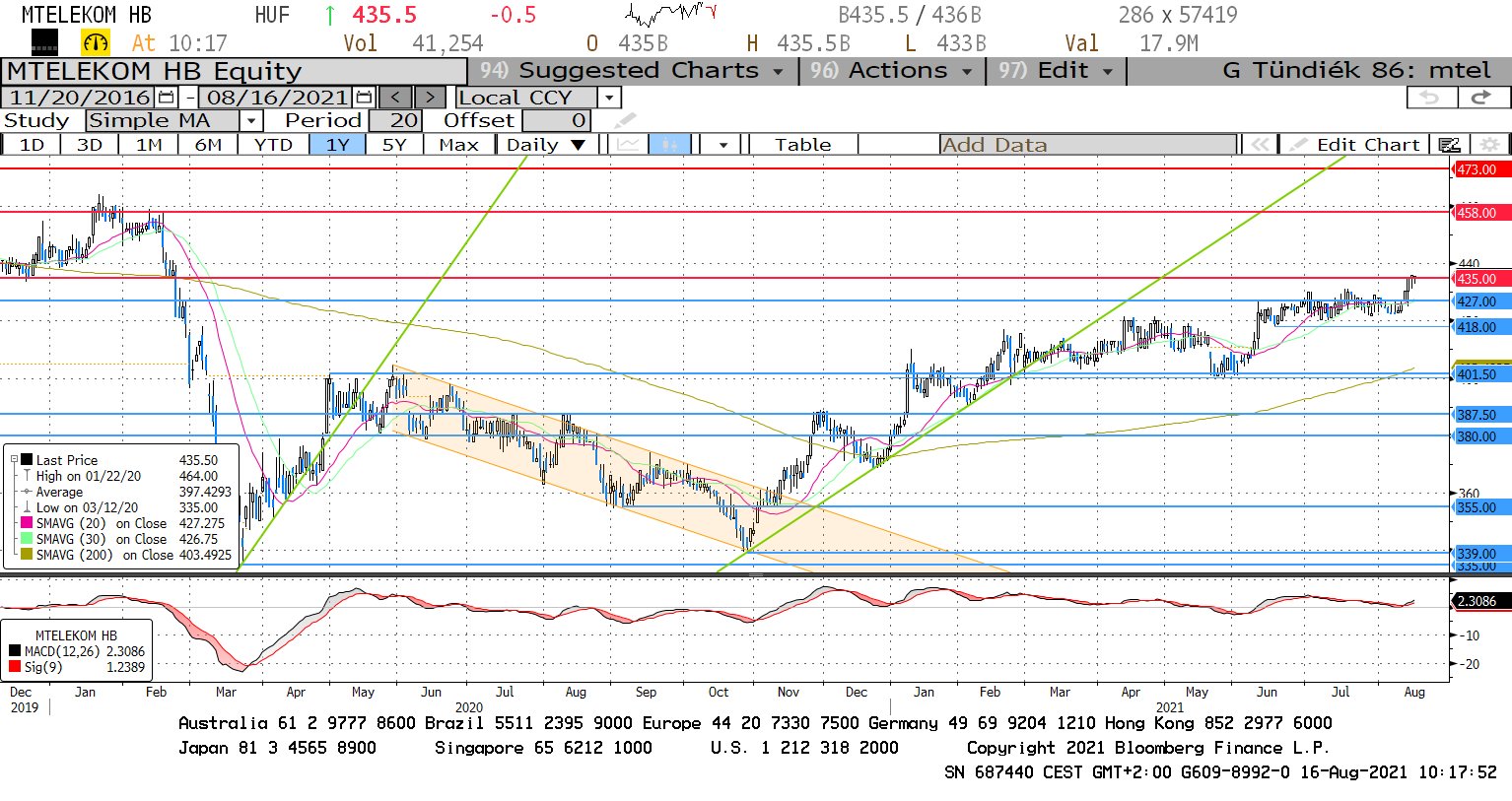Open the Daily periodicity dropdown
This screenshot has height=801, width=1512.
(579, 145)
